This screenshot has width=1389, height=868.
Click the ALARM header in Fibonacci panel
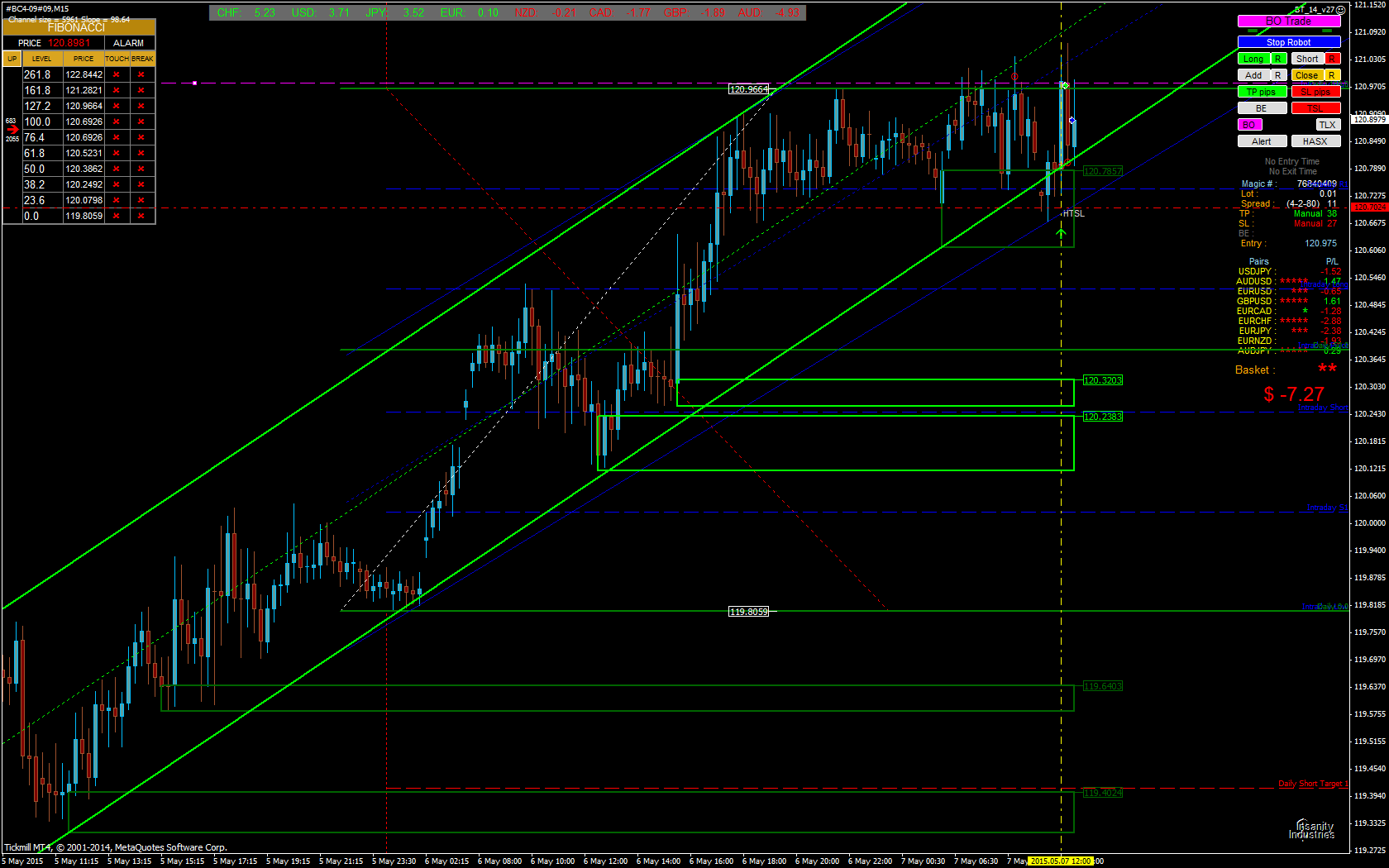tap(129, 43)
